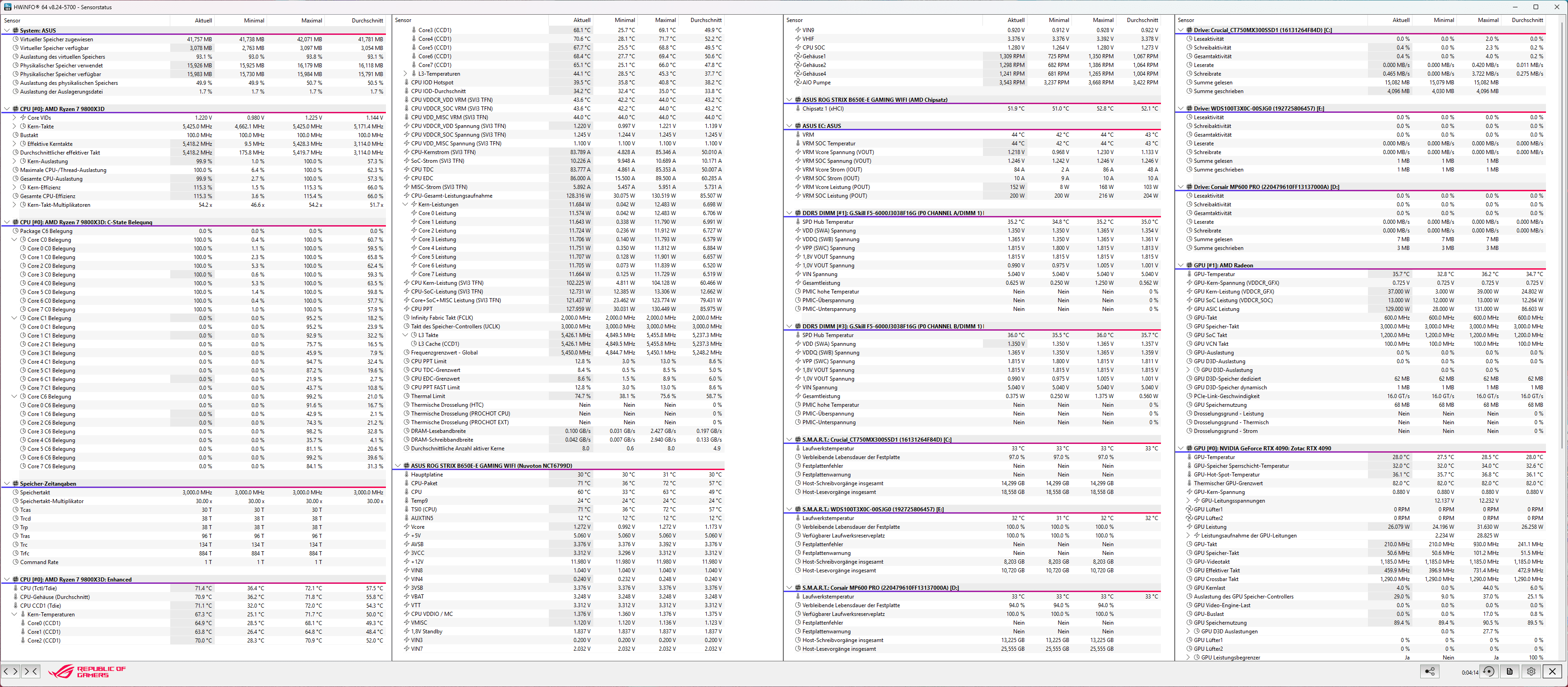Open sensor settings gear icon

coord(1531,671)
